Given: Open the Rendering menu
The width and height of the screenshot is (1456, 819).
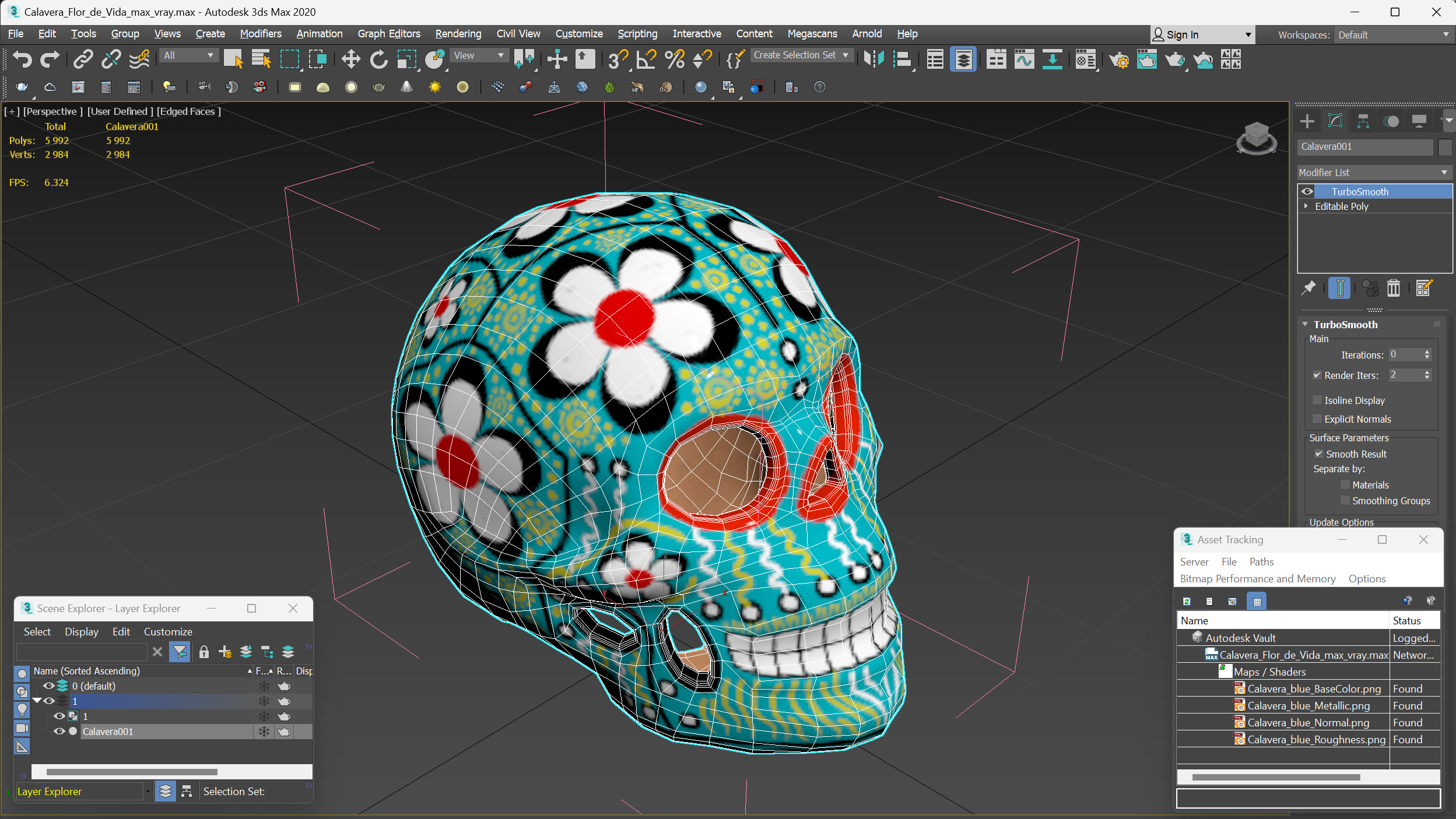Looking at the screenshot, I should coord(457,33).
